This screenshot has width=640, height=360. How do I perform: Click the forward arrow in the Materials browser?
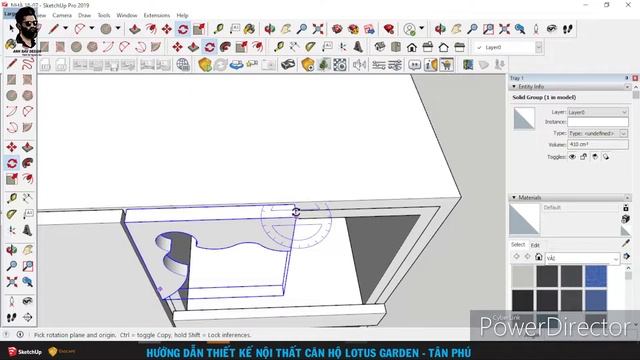pyautogui.click(x=527, y=257)
